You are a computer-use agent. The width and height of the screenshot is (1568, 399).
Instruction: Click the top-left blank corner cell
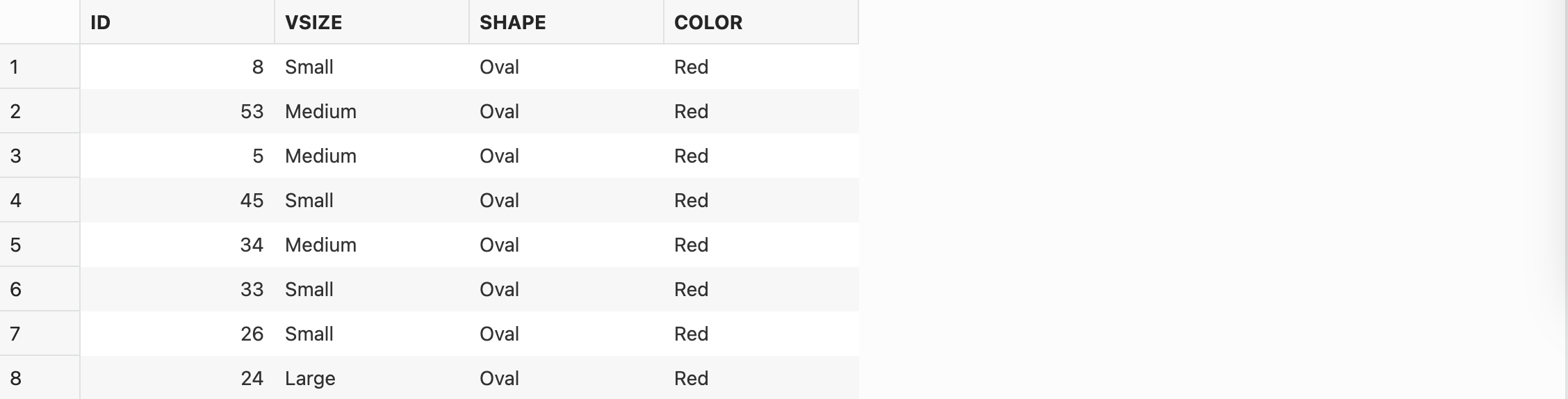[39, 22]
